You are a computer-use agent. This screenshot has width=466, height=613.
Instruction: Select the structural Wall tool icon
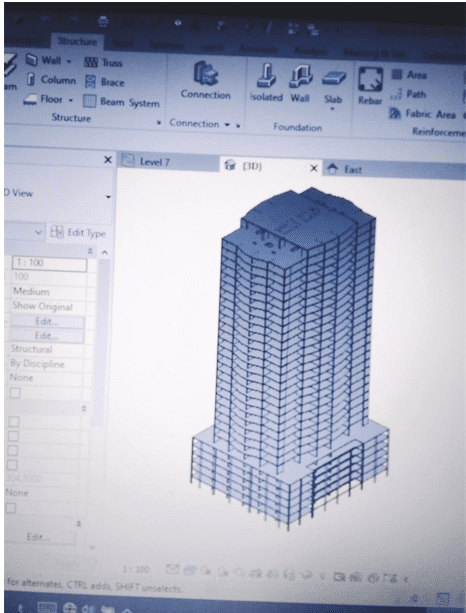point(31,60)
